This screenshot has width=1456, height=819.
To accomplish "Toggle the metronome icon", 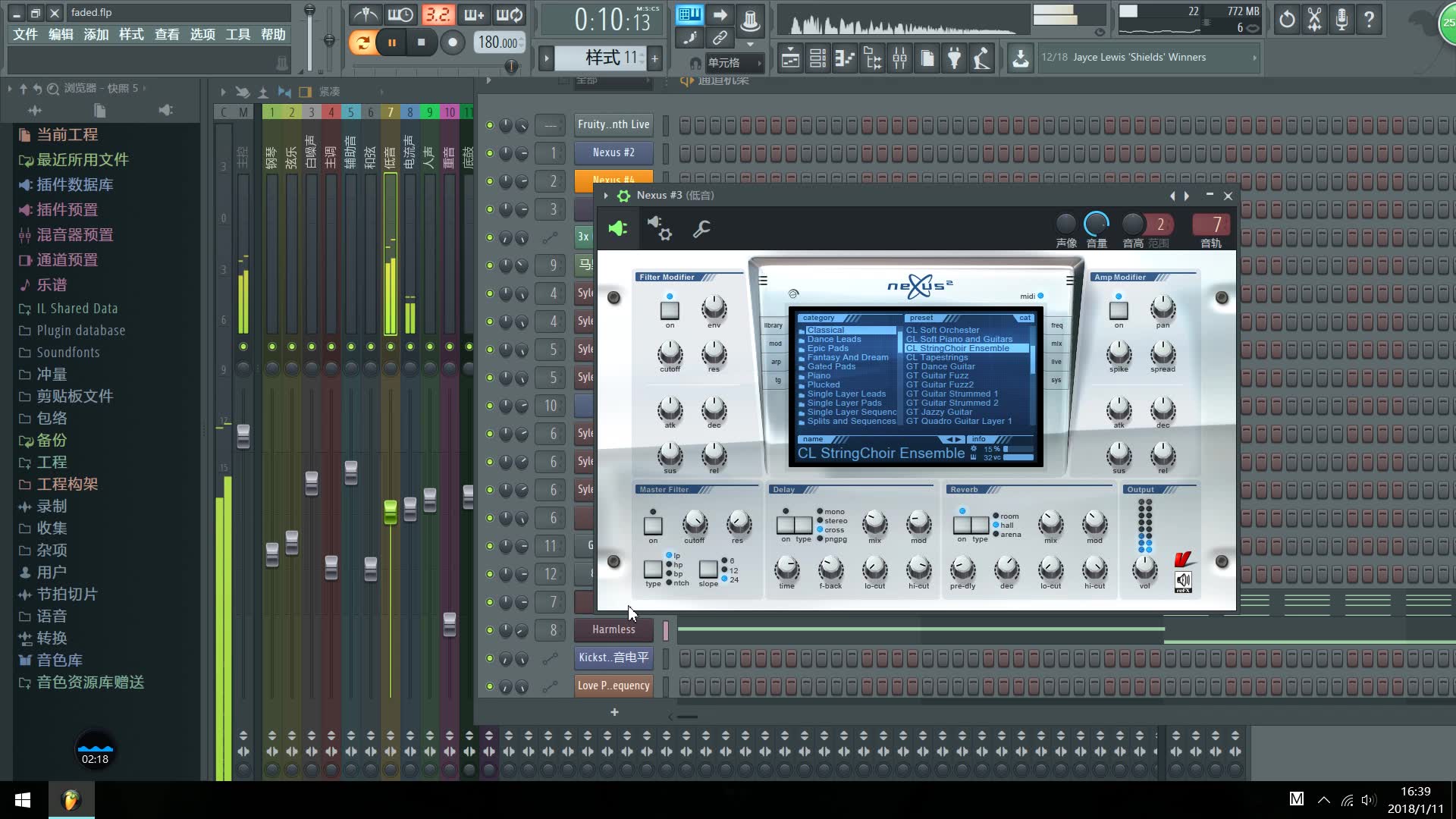I will [x=366, y=14].
